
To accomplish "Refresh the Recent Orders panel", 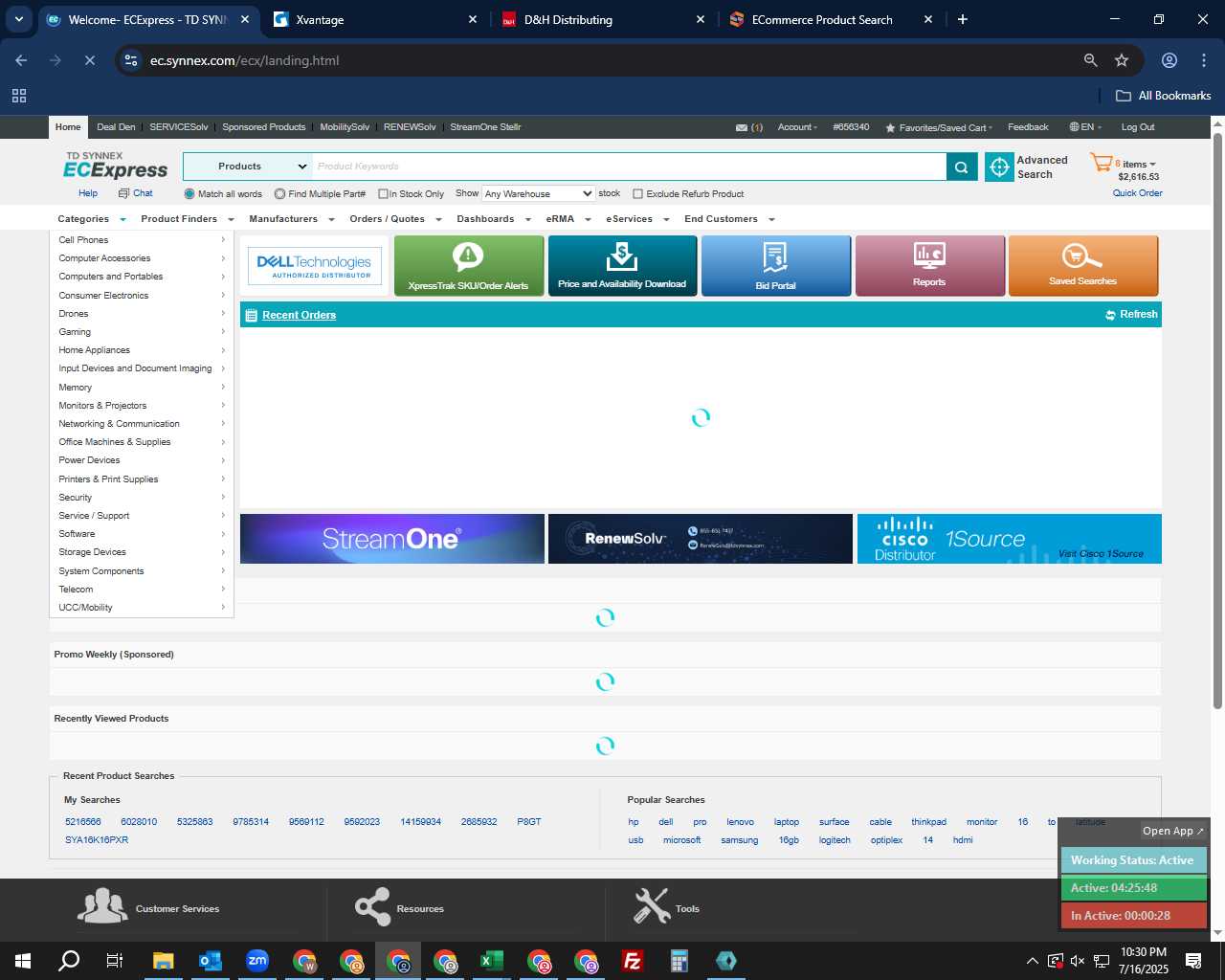I will coord(1131,314).
